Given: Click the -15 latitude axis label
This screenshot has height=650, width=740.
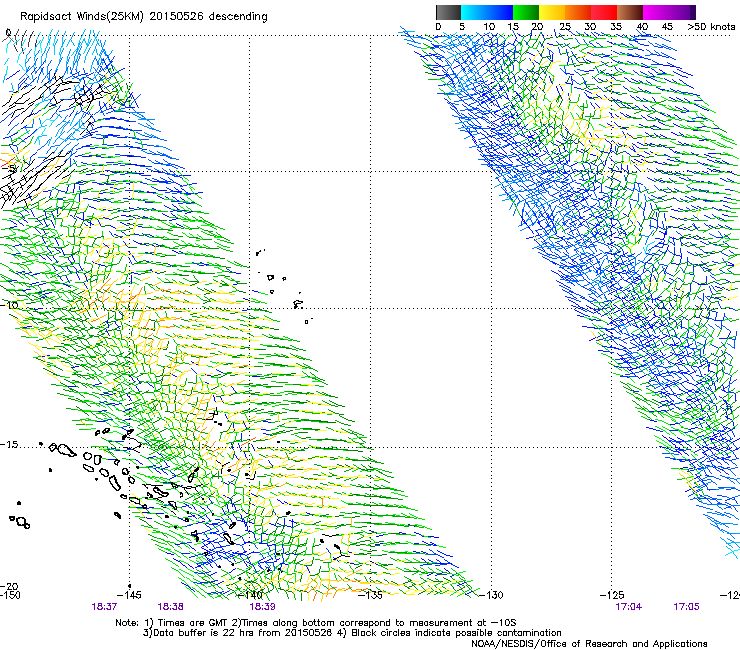Looking at the screenshot, I should click(9, 445).
